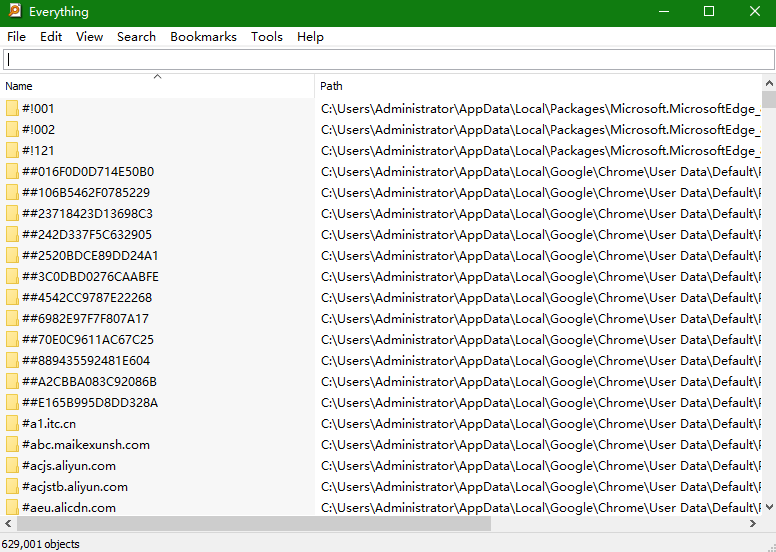Select the #acjstb.aliyun.com name text

75,487
